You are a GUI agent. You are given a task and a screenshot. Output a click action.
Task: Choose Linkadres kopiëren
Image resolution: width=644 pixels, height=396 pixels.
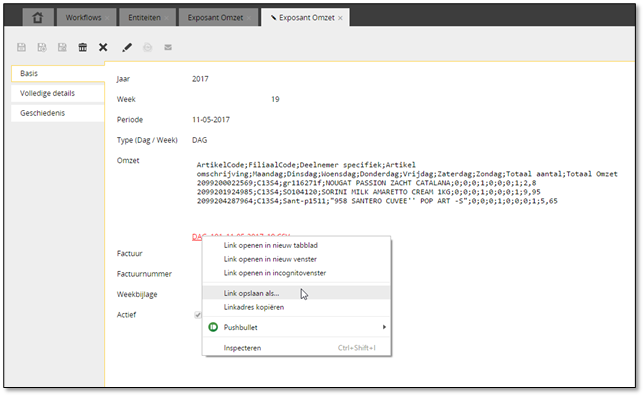(x=296, y=307)
